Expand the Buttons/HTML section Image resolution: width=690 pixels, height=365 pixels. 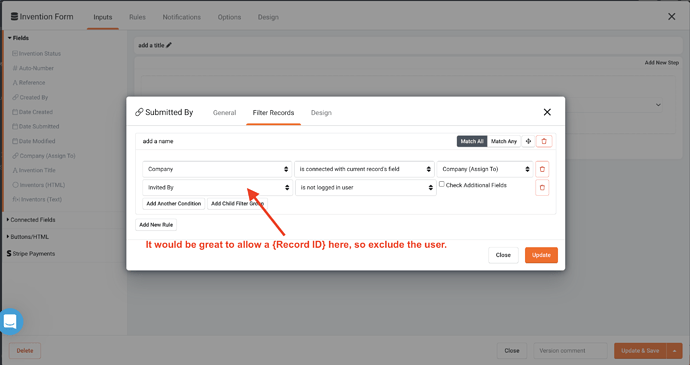click(28, 237)
